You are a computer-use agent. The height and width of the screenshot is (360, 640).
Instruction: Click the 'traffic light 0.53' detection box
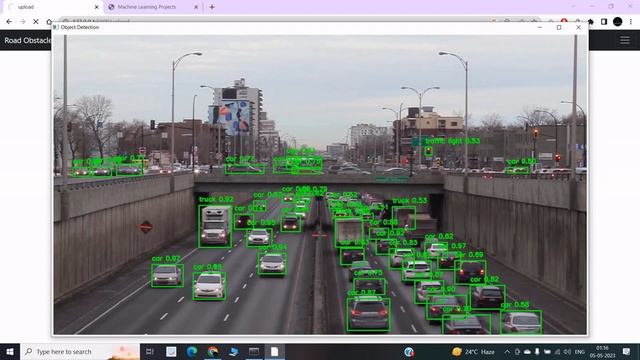tap(428, 151)
